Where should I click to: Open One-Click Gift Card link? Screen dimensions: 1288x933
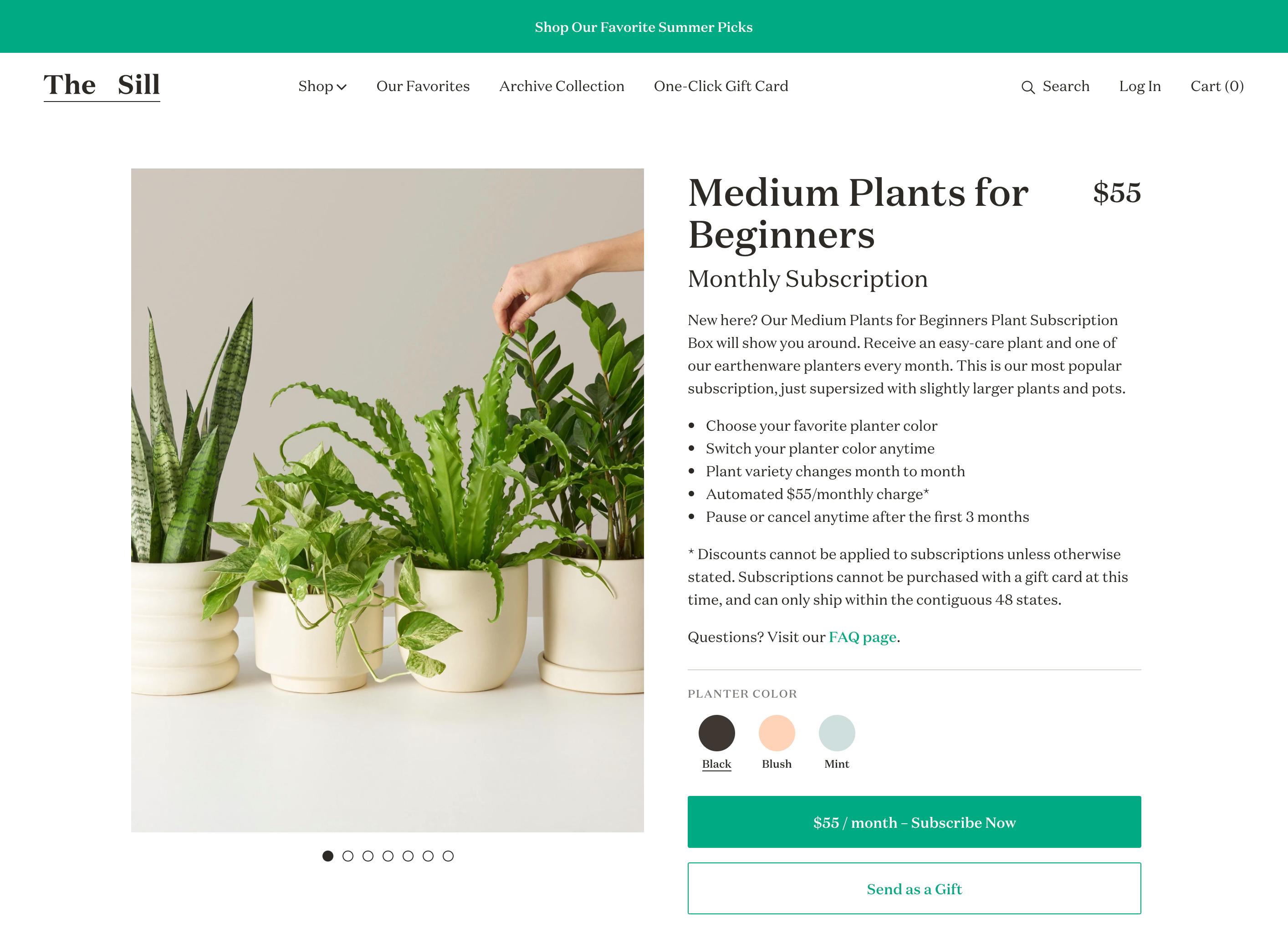pos(721,86)
